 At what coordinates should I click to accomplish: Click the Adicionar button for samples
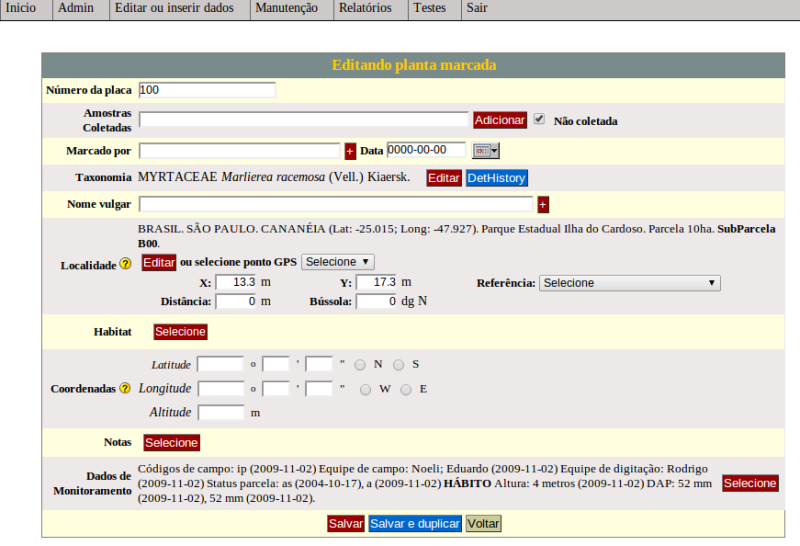499,120
